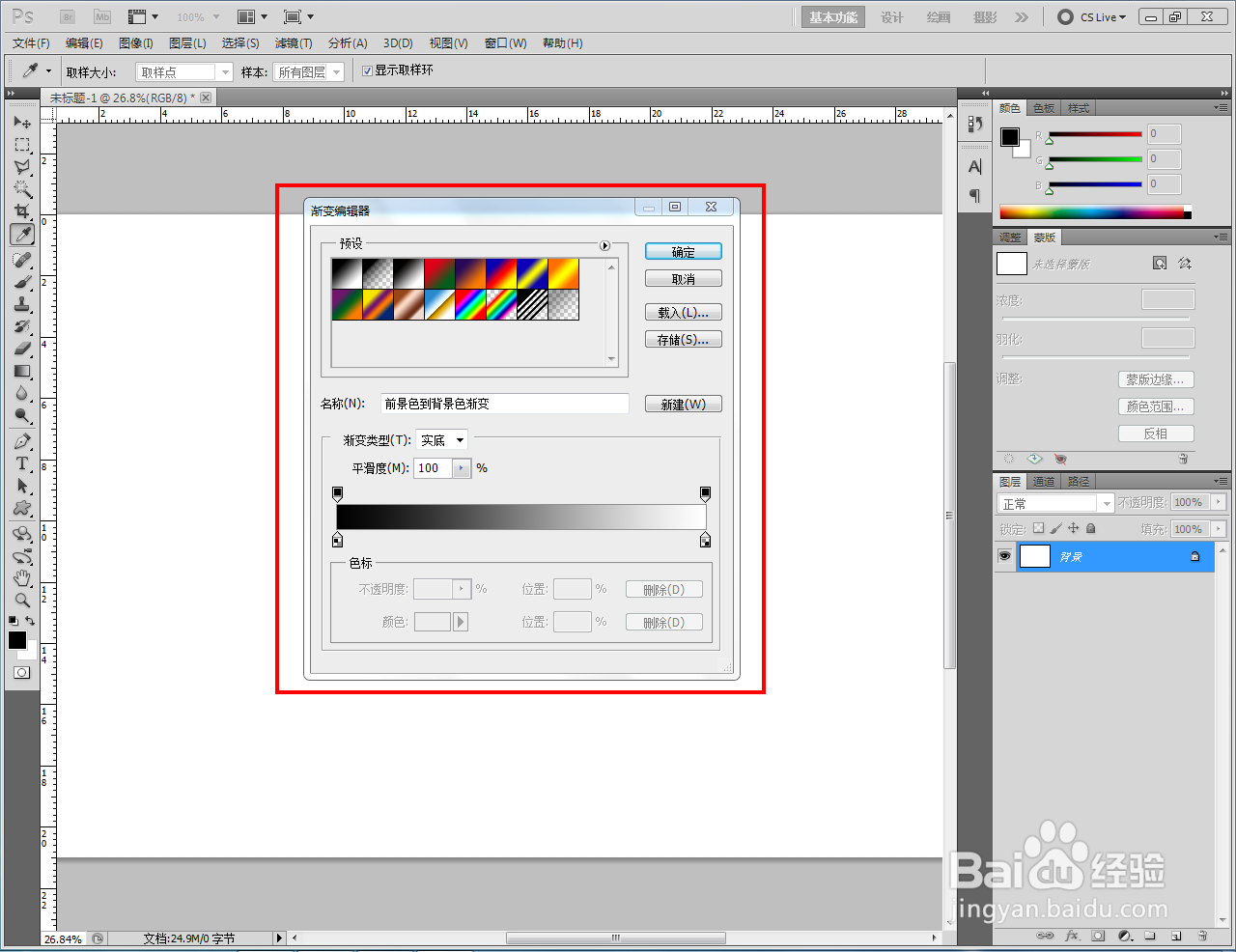Select the Gradient tool
The width and height of the screenshot is (1236, 952).
22,371
